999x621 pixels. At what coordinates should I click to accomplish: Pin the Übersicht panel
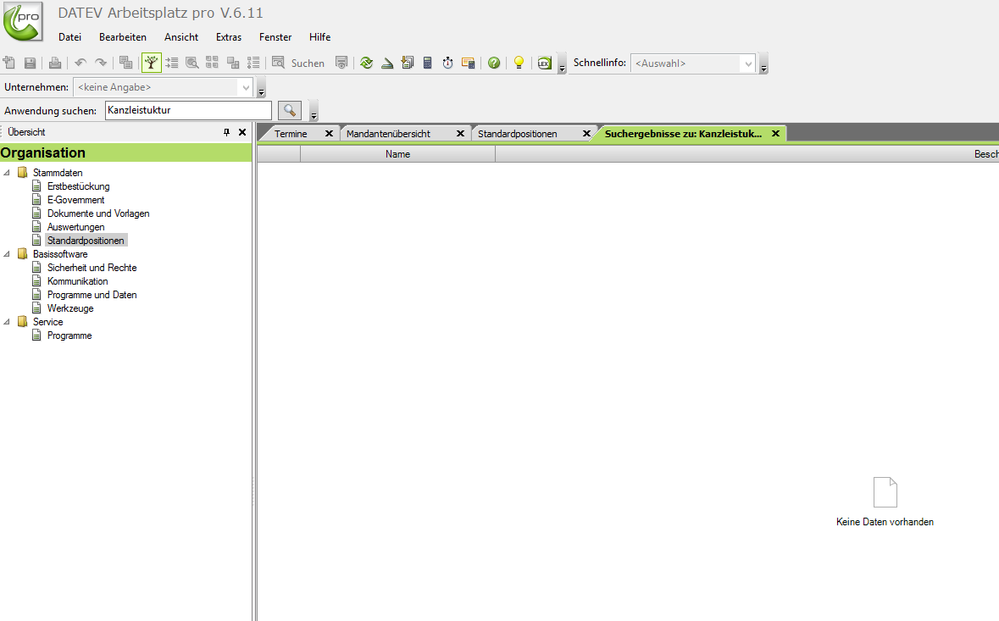click(226, 132)
